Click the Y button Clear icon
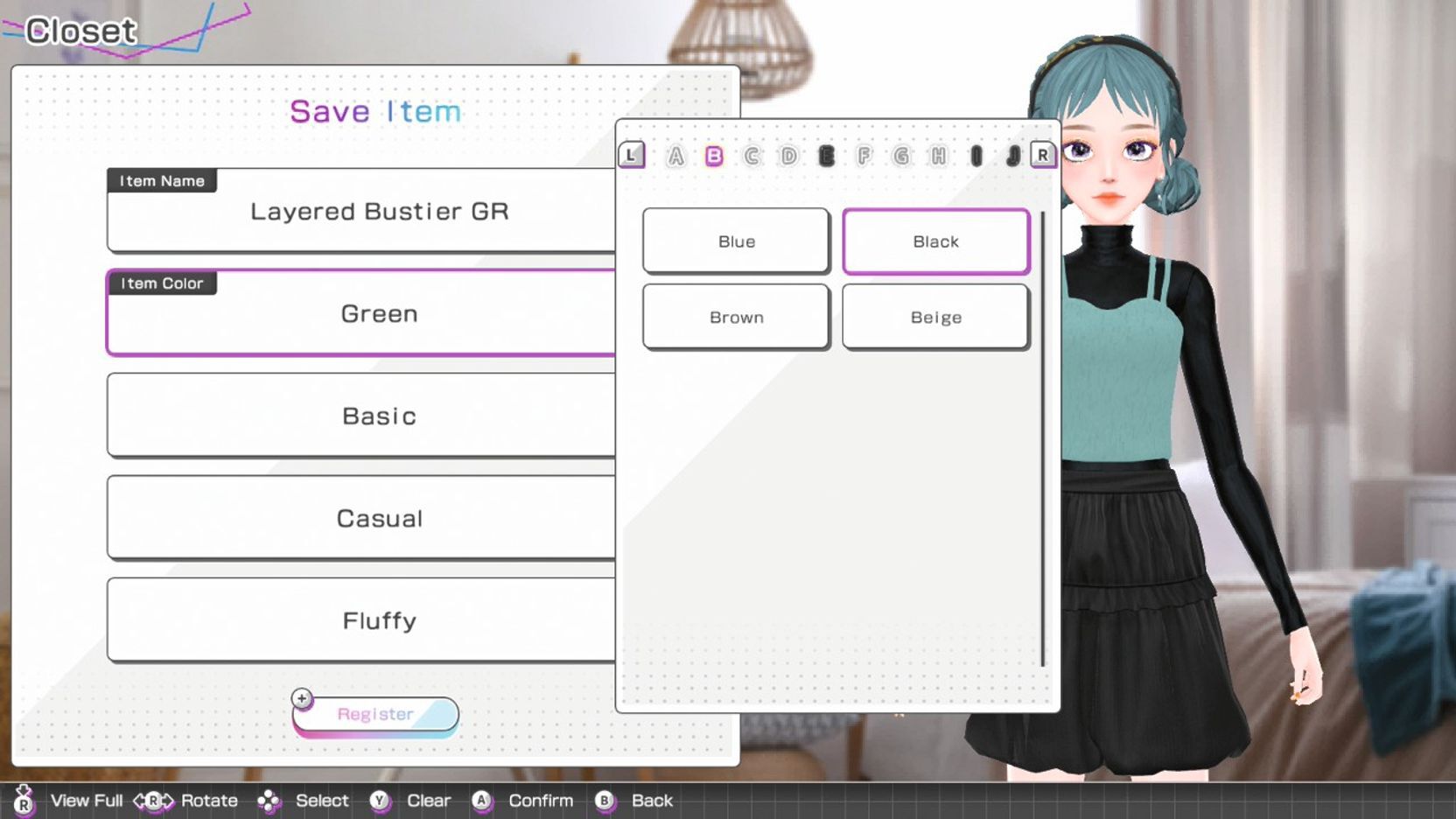 pyautogui.click(x=379, y=801)
